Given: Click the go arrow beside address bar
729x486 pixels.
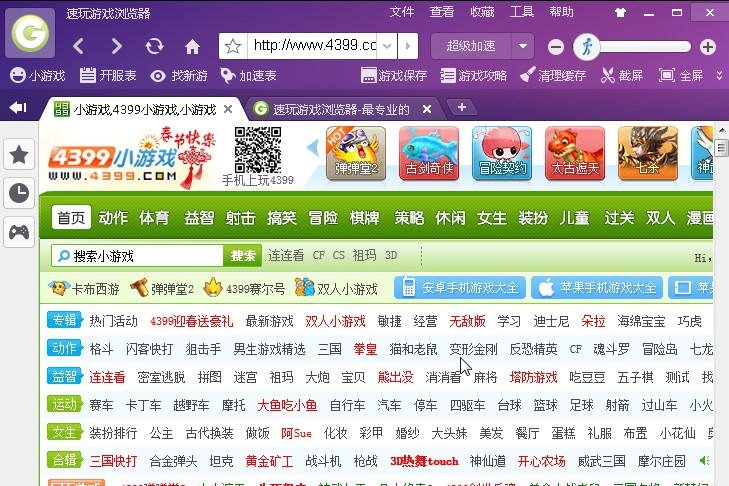Looking at the screenshot, I should [408, 46].
